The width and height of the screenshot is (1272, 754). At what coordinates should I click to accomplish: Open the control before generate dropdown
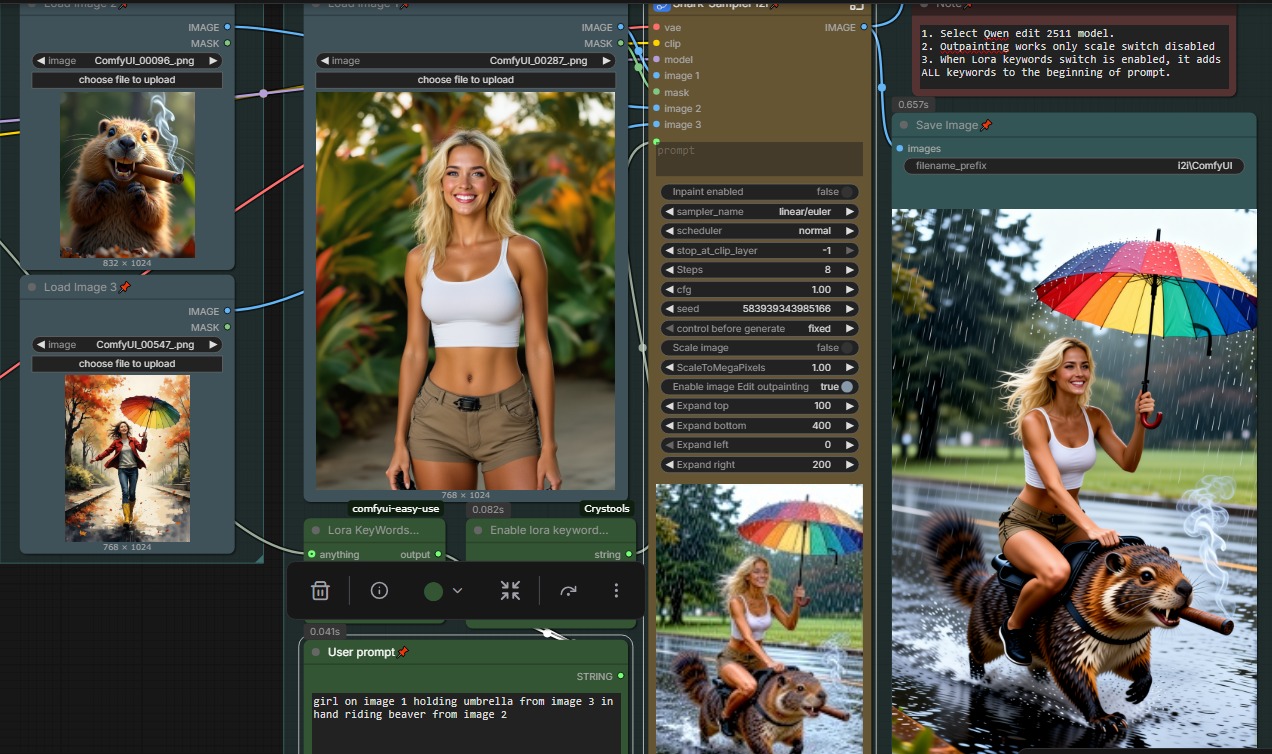coord(759,328)
